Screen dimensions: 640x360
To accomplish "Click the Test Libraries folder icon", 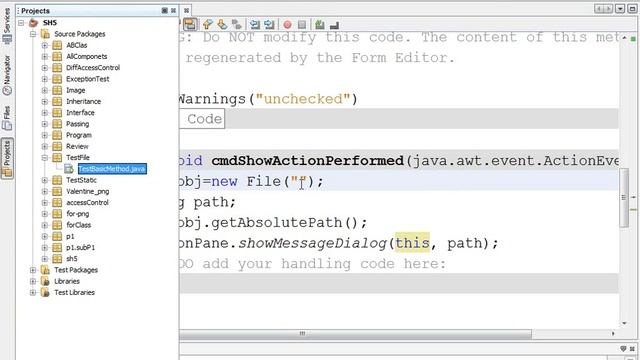I will (x=45, y=292).
